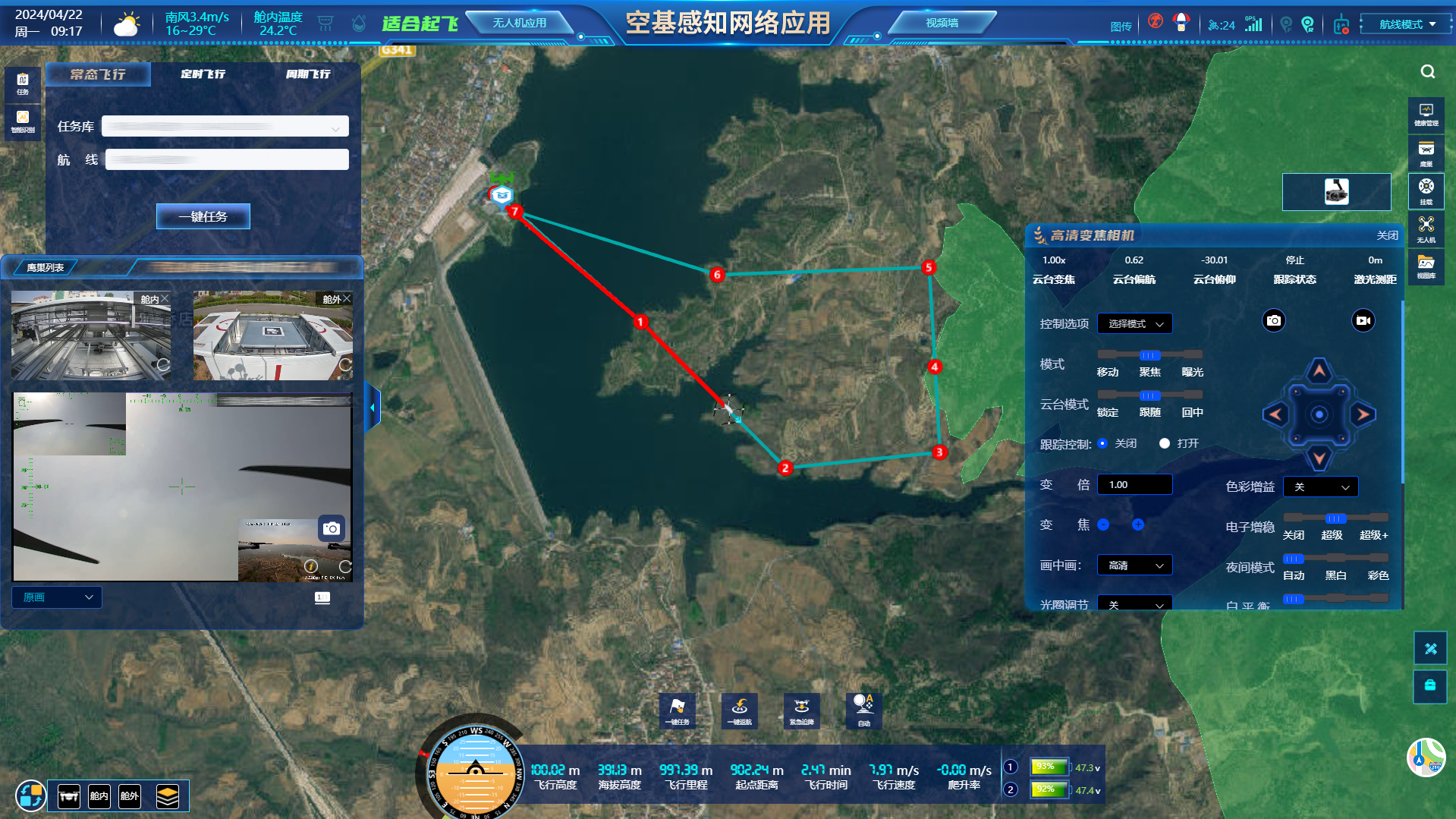Click the map layers icon at bottom left
This screenshot has width=1456, height=819.
click(167, 795)
